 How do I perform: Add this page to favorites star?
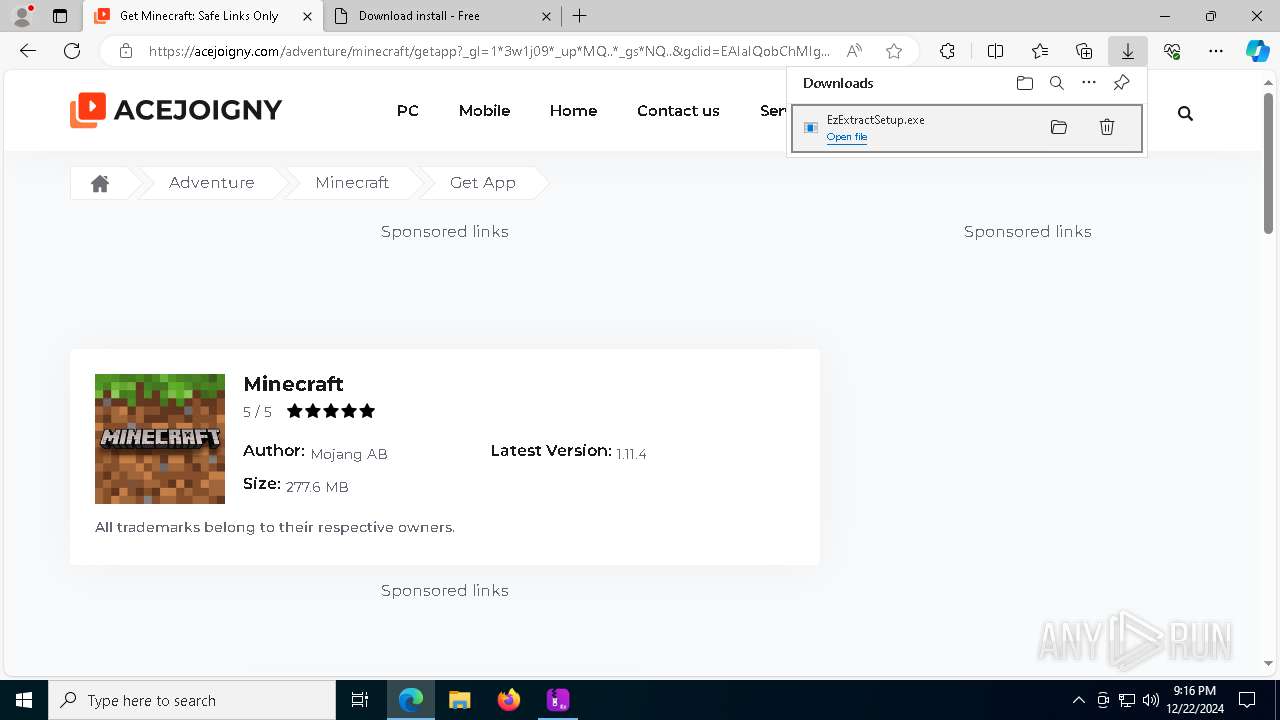894,51
